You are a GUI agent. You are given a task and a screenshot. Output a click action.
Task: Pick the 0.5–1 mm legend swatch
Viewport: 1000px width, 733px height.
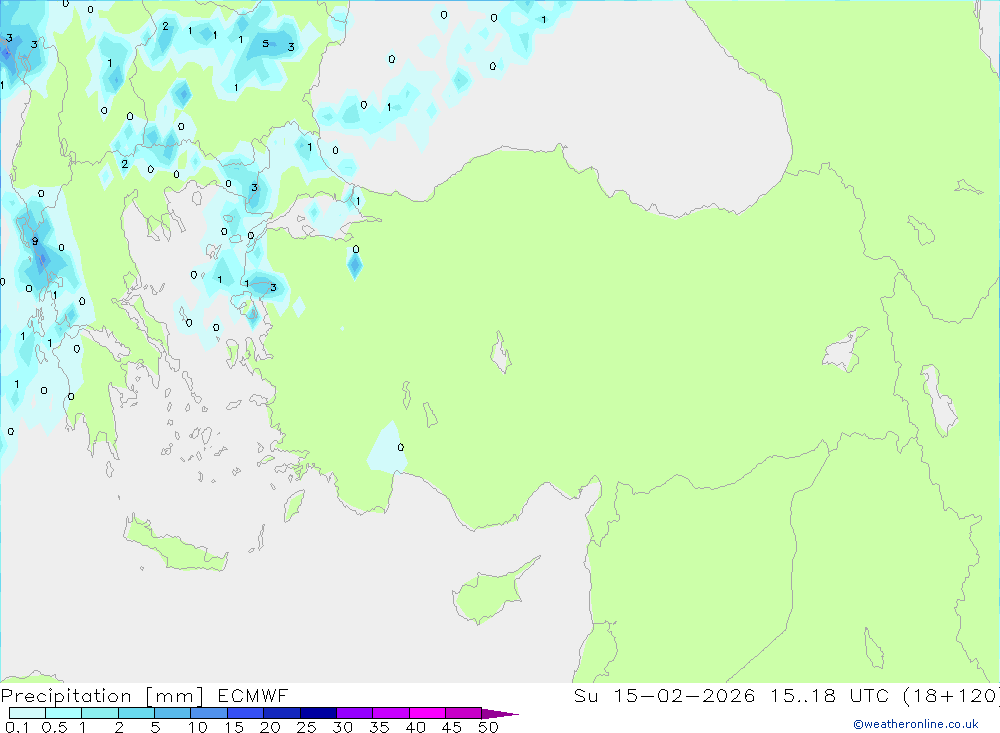point(63,713)
